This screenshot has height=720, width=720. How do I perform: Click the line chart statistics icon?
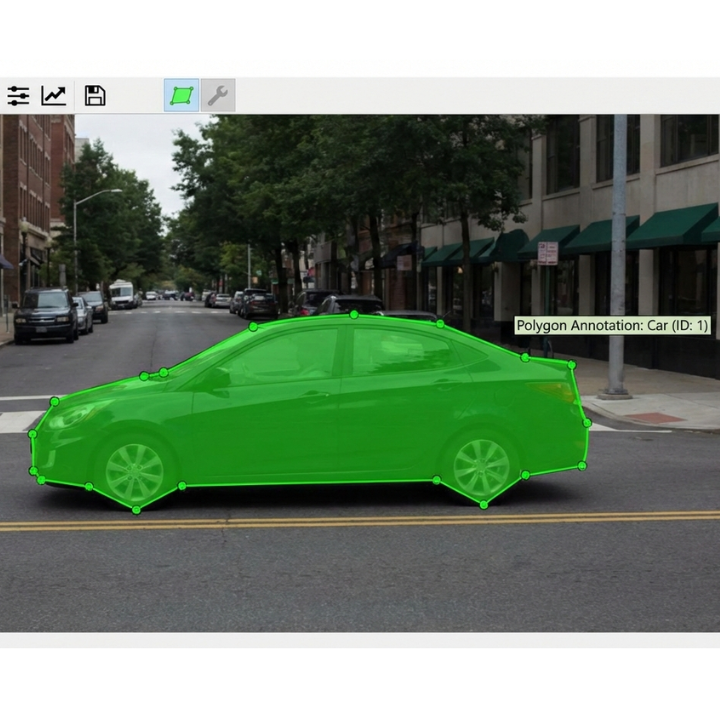[54, 96]
